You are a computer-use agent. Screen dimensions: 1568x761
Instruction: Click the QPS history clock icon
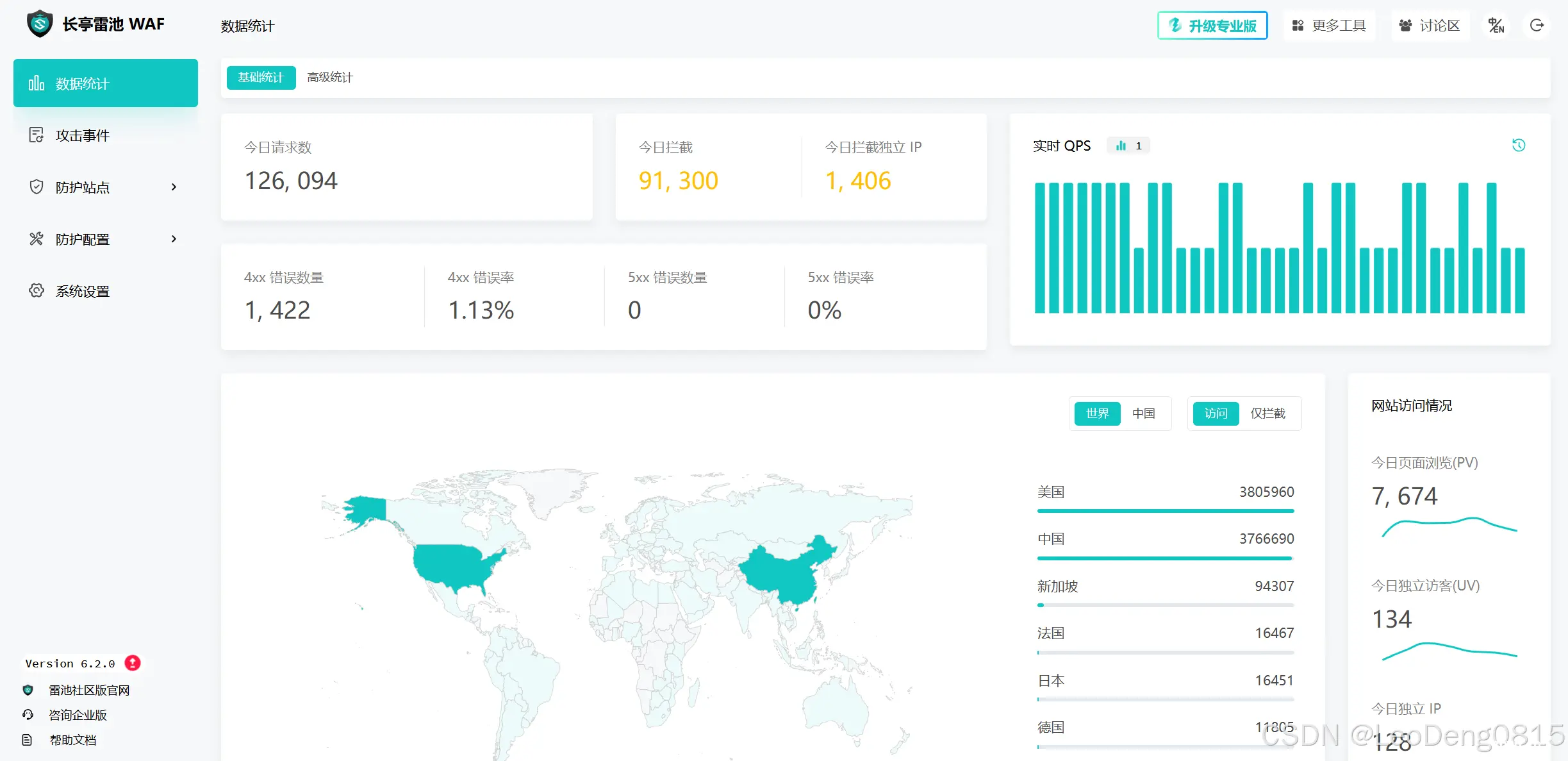click(1519, 146)
